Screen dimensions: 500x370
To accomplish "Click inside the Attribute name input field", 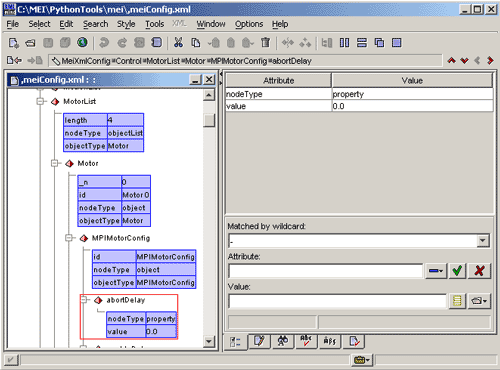I will click(326, 271).
